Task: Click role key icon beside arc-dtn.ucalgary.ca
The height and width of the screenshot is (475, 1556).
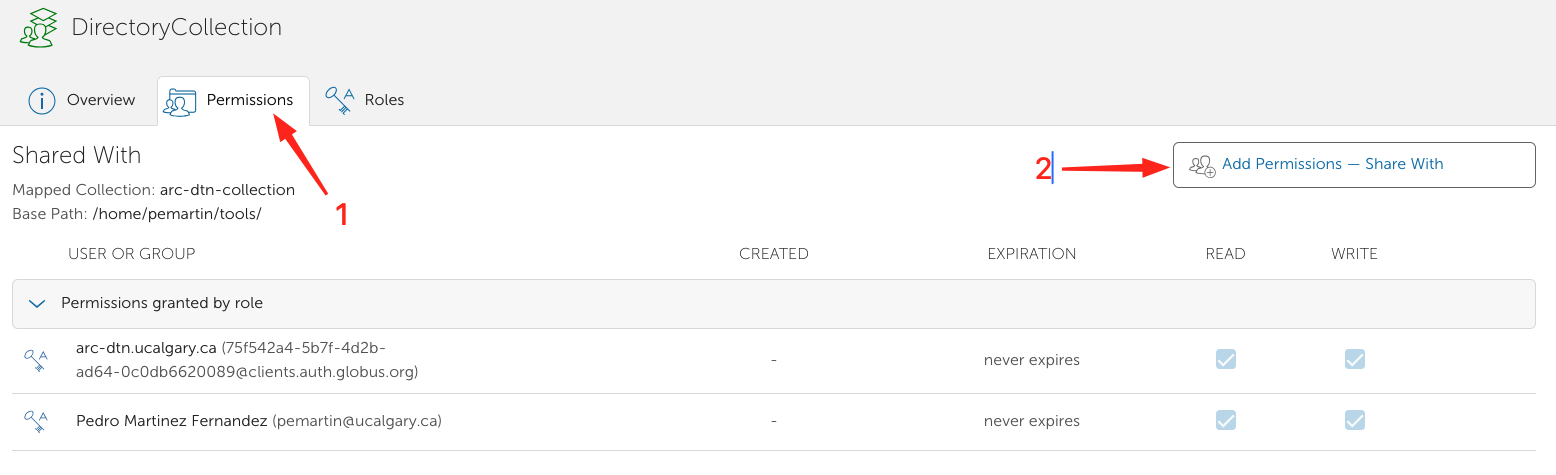Action: [x=37, y=361]
